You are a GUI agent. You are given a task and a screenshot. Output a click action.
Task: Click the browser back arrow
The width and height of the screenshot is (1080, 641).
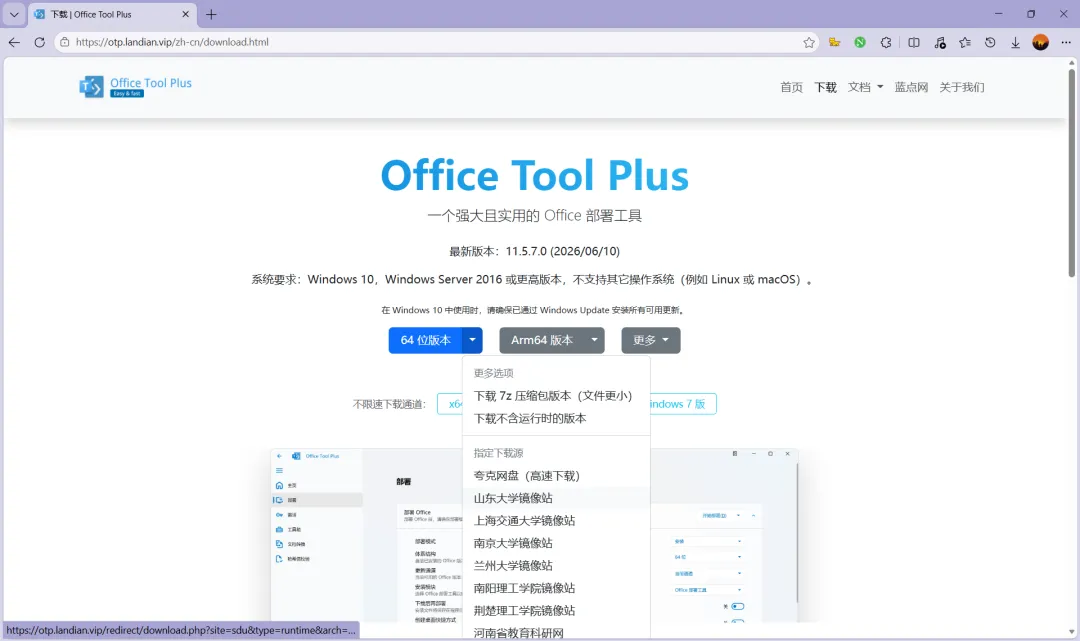(14, 42)
